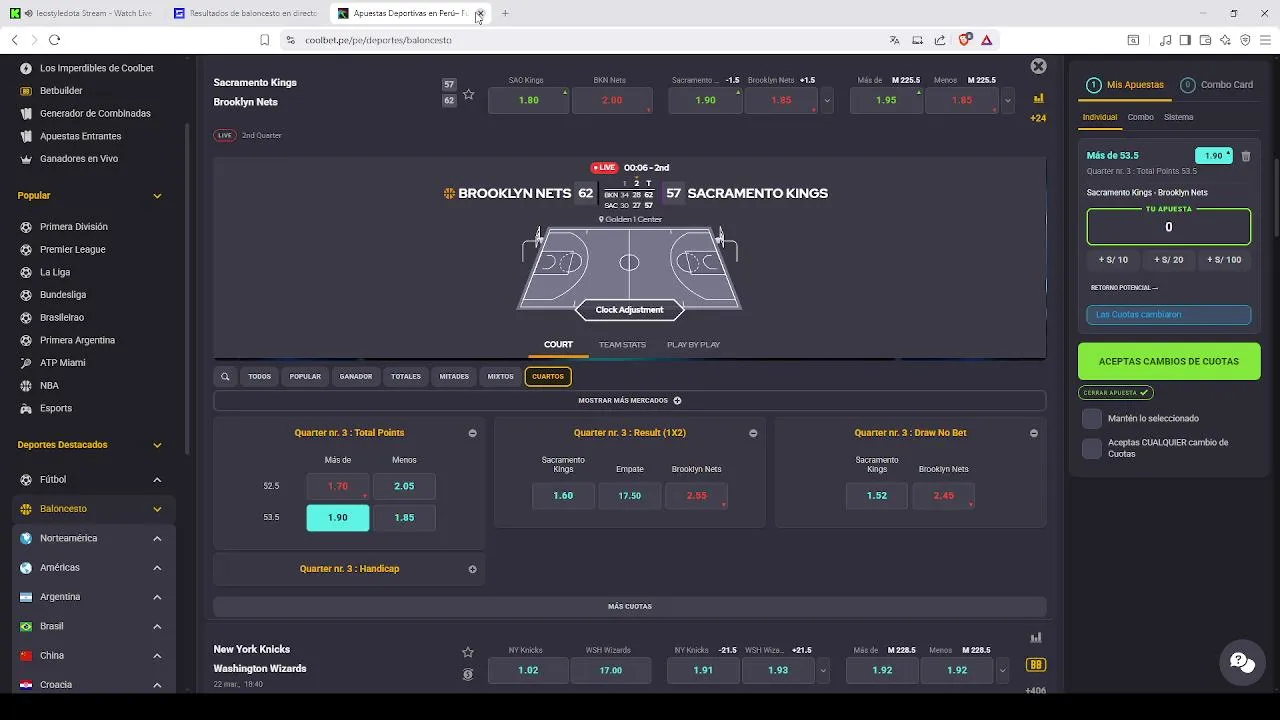Collapse Quarter nr. 3 Total Points market
Screen dimensions: 1280x720
click(472, 433)
